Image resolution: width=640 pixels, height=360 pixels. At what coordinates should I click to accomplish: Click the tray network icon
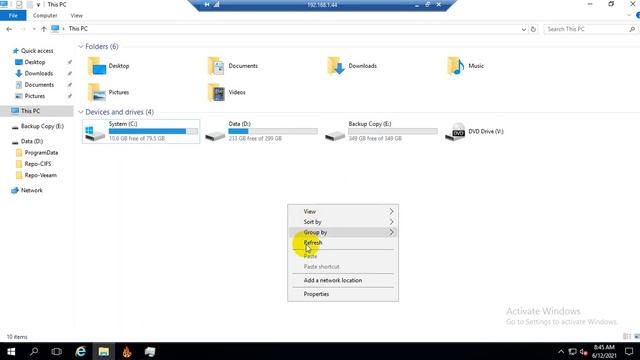(x=572, y=351)
